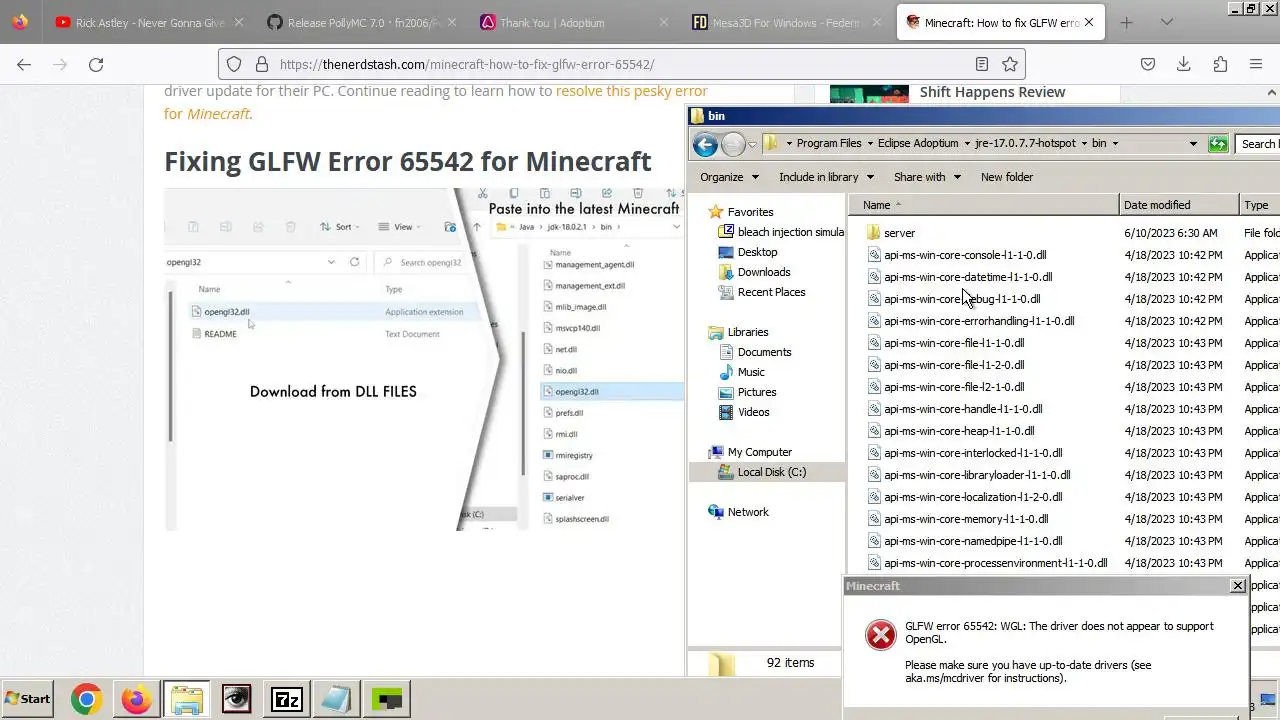Viewport: 1280px width, 720px height.
Task: Click the Firefox address bar URL
Action: tap(467, 64)
